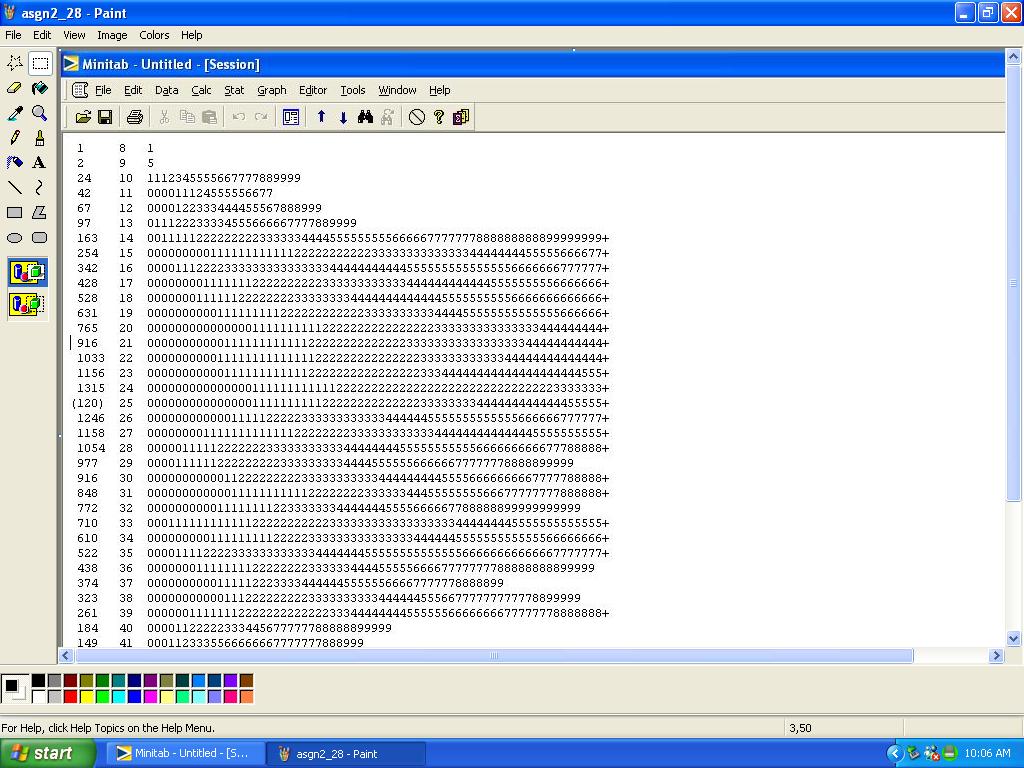1024x768 pixels.
Task: Pick the Magnifier tool
Action: 39,113
